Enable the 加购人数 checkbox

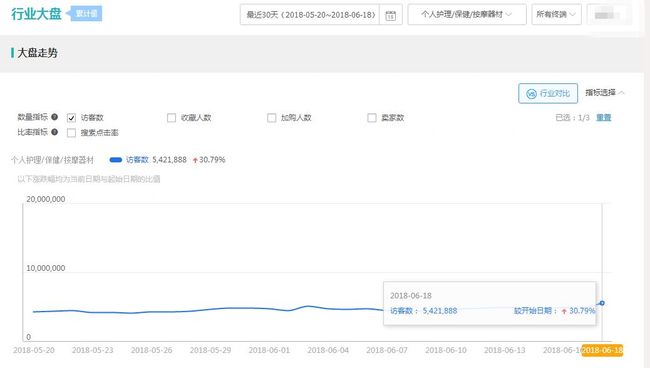coord(272,118)
